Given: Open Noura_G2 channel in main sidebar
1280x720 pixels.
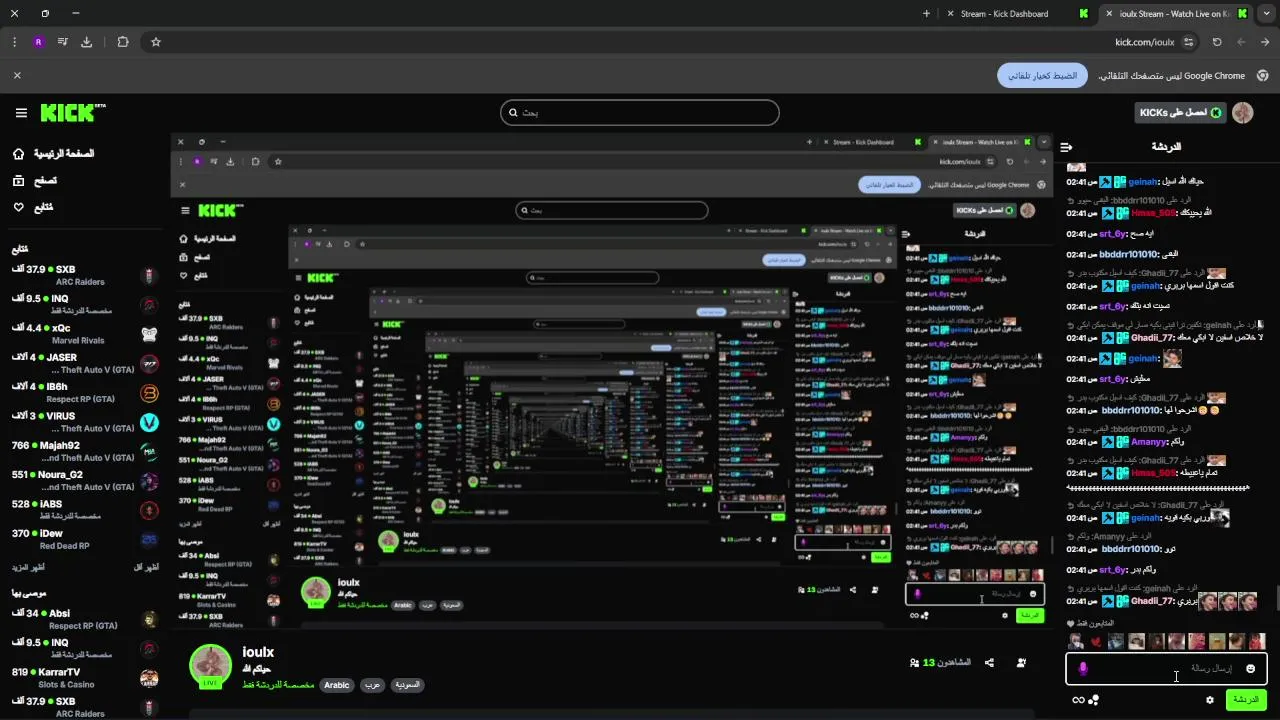Looking at the screenshot, I should point(85,480).
